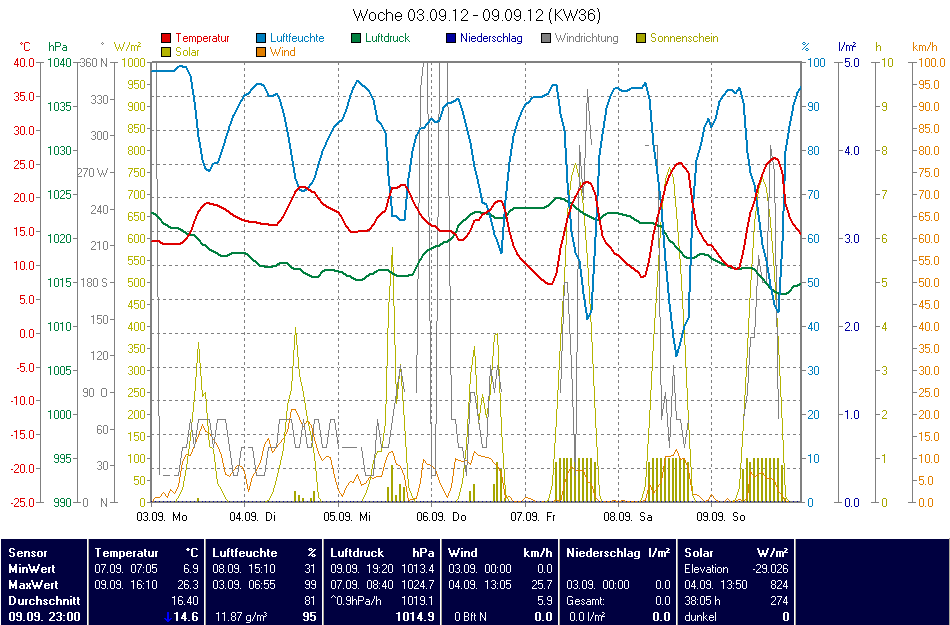Click the '09.09. 23:00' timestamp label
Image resolution: width=950 pixels, height=625 pixels.
[x=44, y=617]
